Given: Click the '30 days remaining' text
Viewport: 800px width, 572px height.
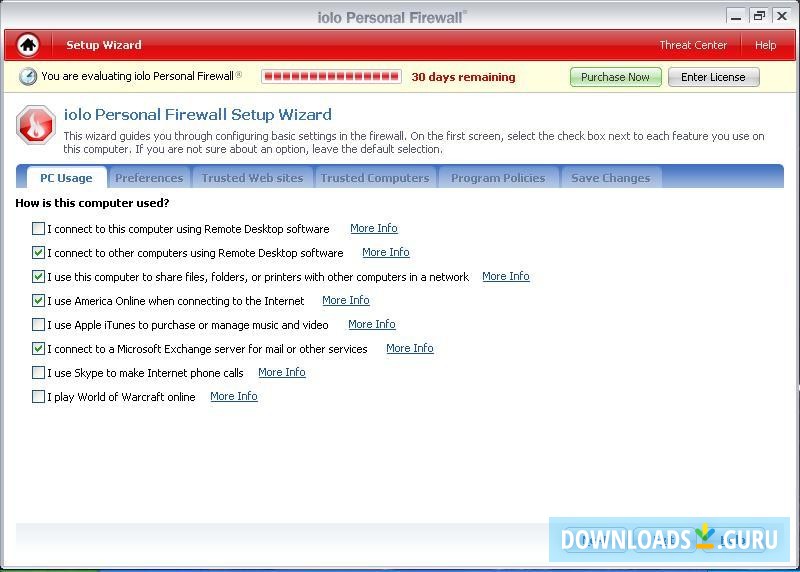Looking at the screenshot, I should [x=463, y=77].
